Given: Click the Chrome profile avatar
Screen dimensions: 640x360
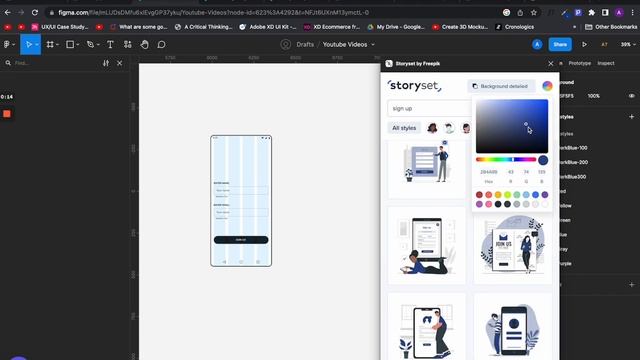Looking at the screenshot, I should click(619, 13).
